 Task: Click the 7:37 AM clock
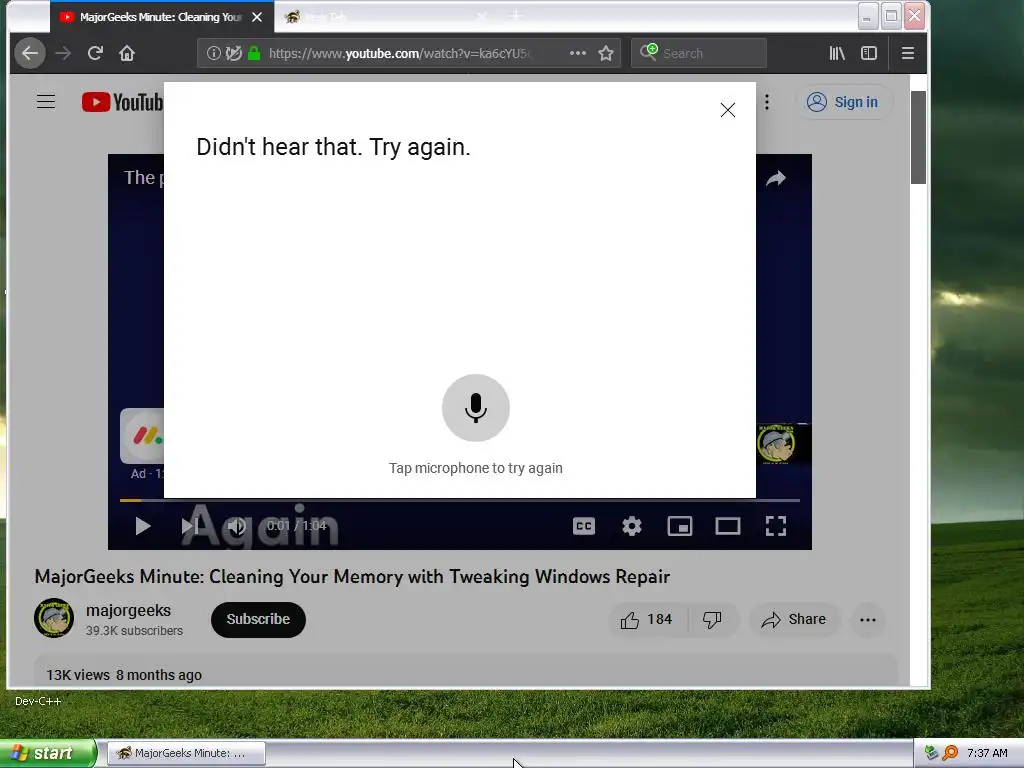tap(987, 753)
